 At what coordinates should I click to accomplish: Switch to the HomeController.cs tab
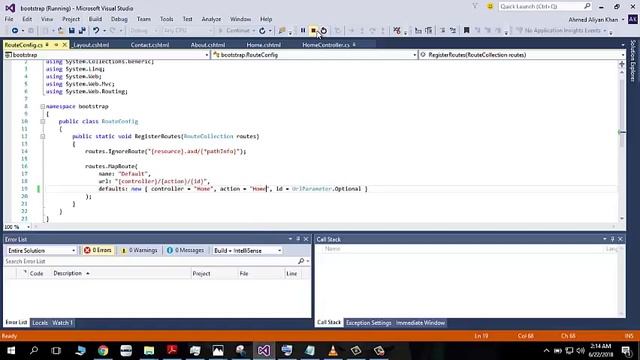tap(326, 45)
